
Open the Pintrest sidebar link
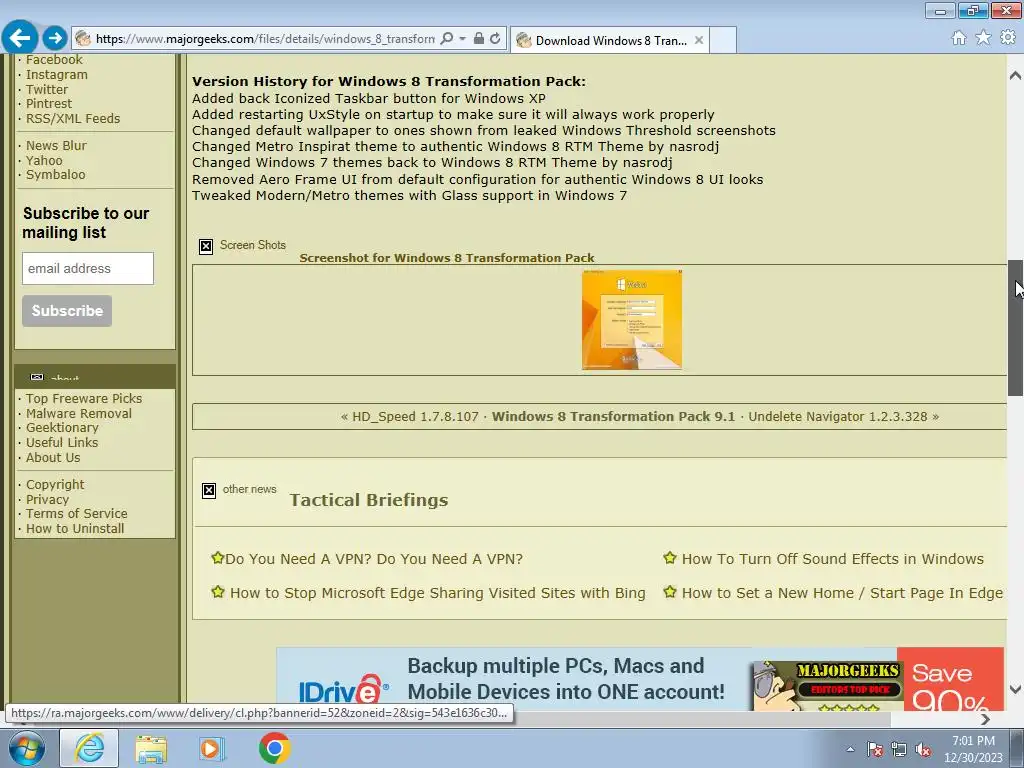49,104
